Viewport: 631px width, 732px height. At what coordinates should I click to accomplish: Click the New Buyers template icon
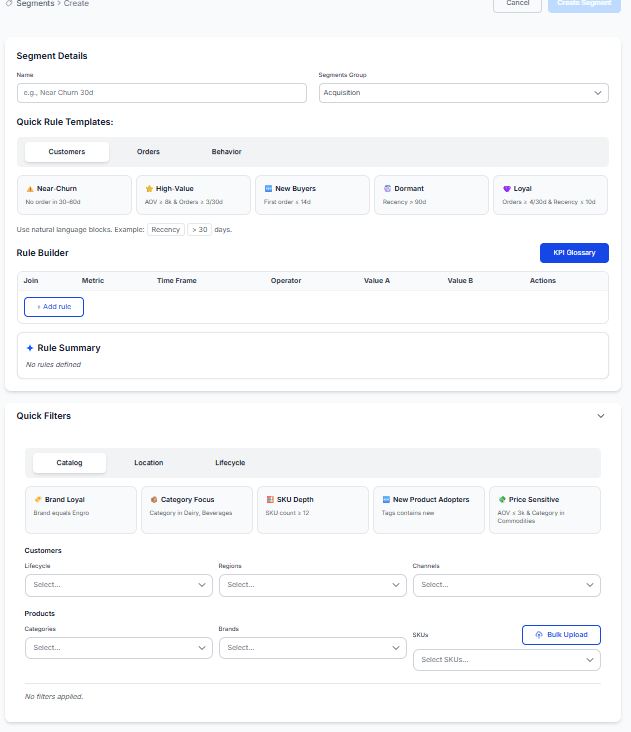click(x=268, y=188)
